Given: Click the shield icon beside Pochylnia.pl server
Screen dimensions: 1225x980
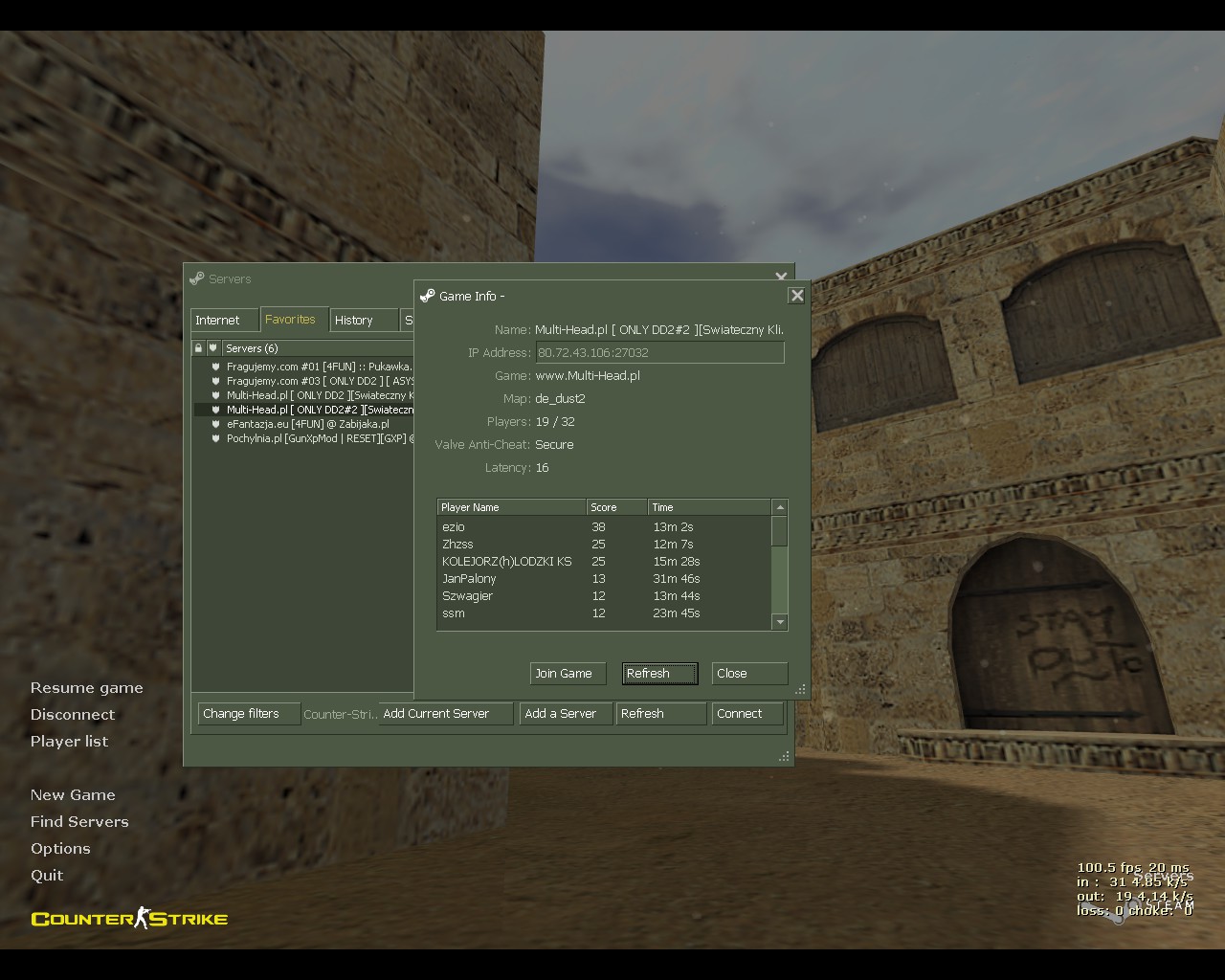Looking at the screenshot, I should coord(216,438).
